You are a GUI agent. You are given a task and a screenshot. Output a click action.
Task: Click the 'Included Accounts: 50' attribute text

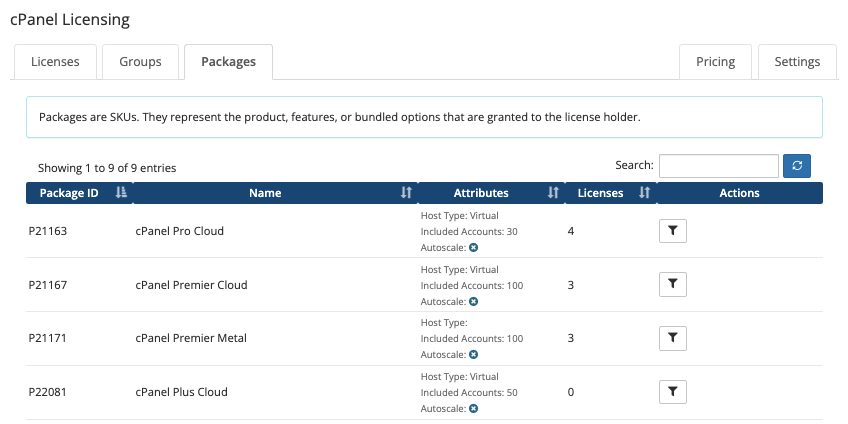(x=469, y=393)
